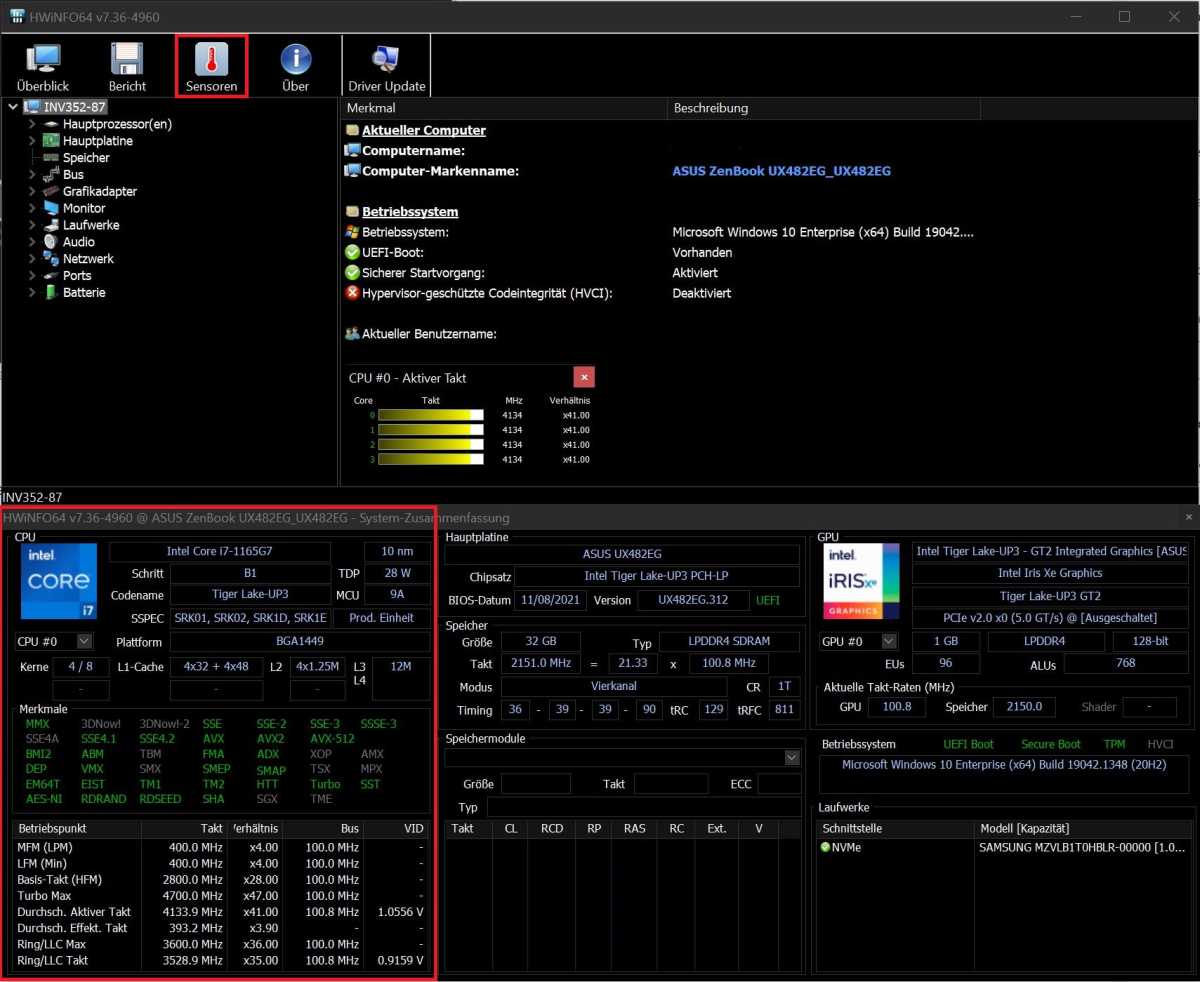
Task: Select the Windows 10 Enterprise value in the main pane
Action: [x=822, y=232]
